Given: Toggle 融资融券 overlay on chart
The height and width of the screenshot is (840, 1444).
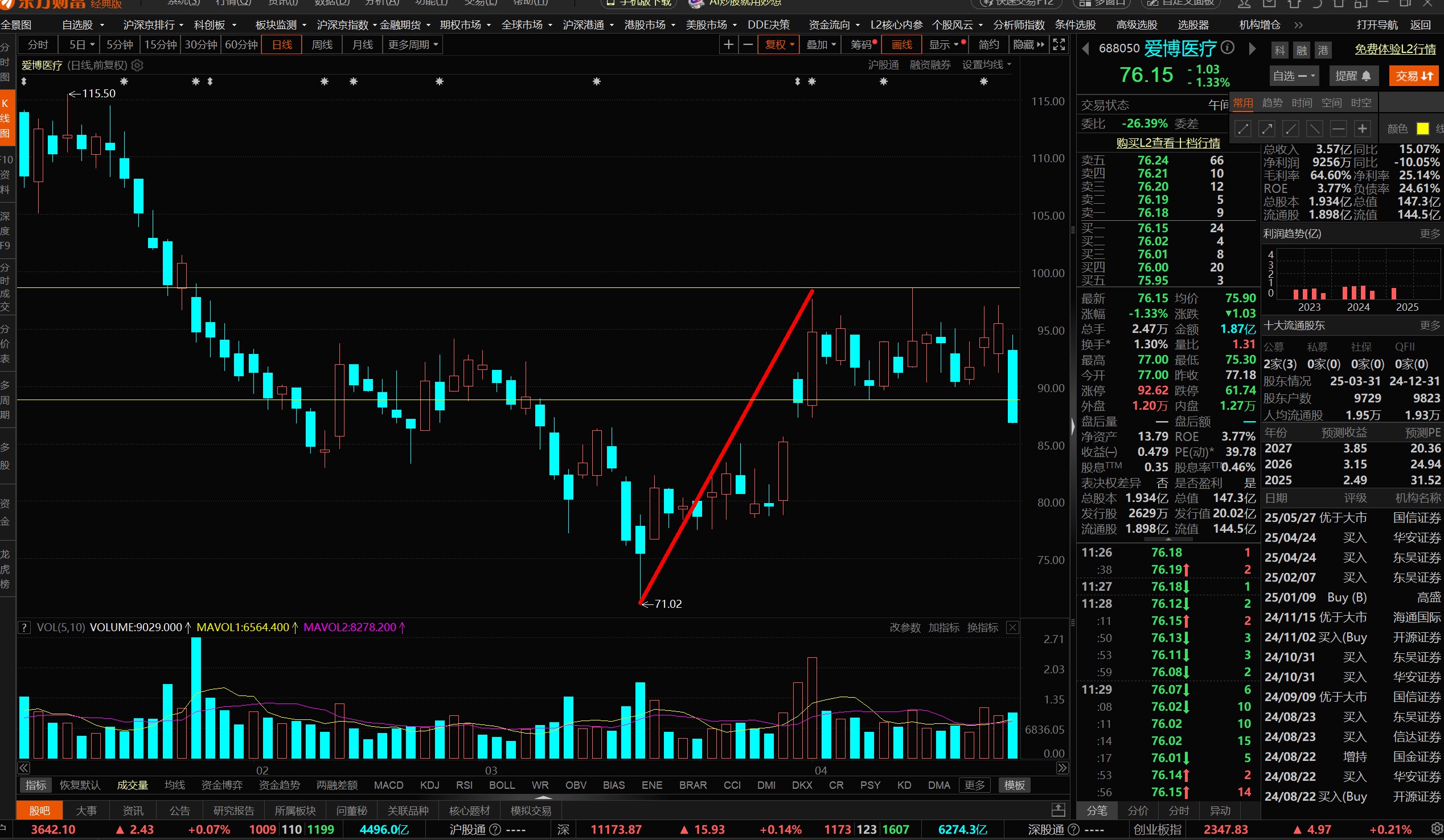Looking at the screenshot, I should [x=930, y=65].
